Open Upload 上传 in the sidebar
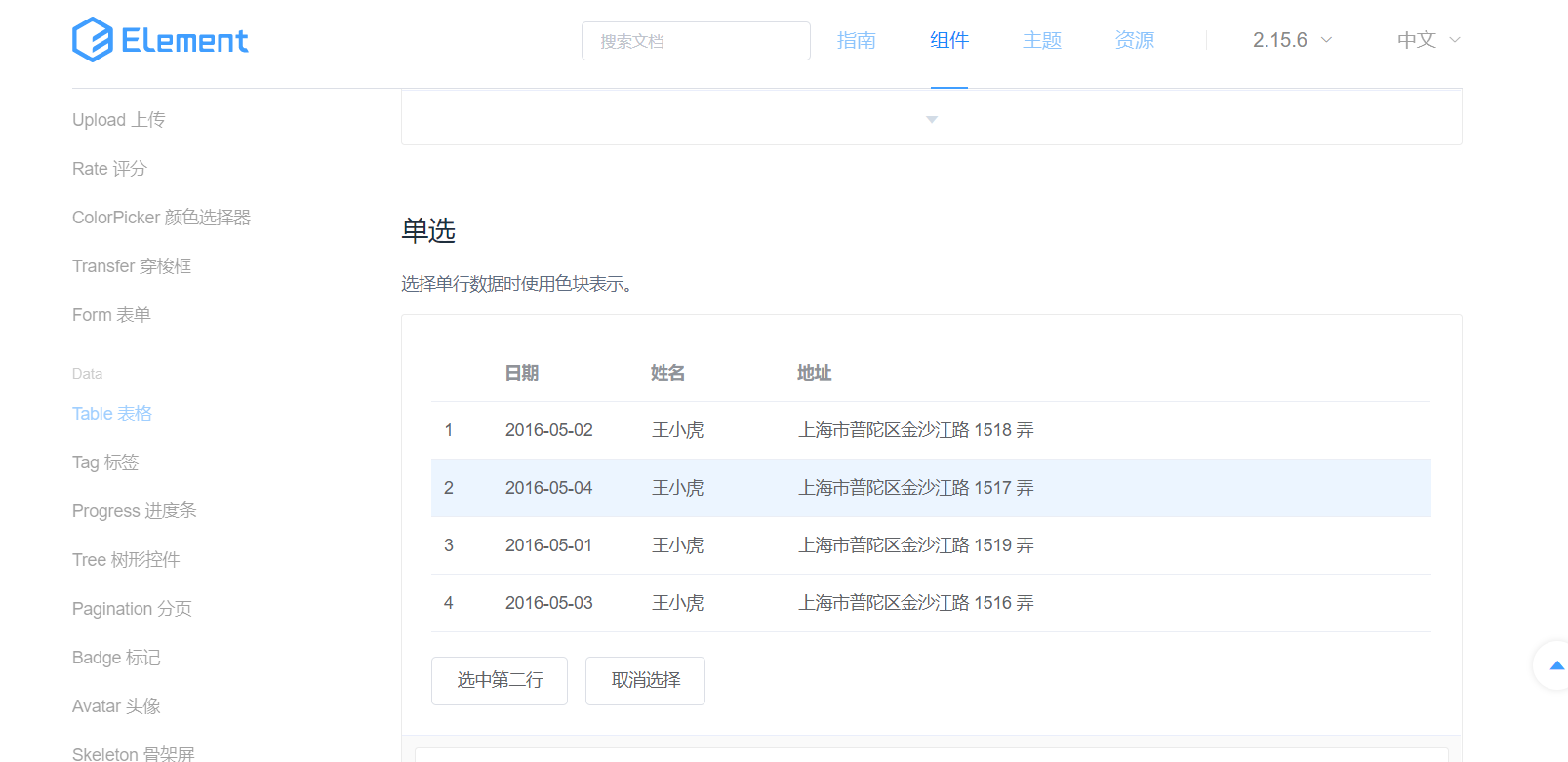 point(119,120)
